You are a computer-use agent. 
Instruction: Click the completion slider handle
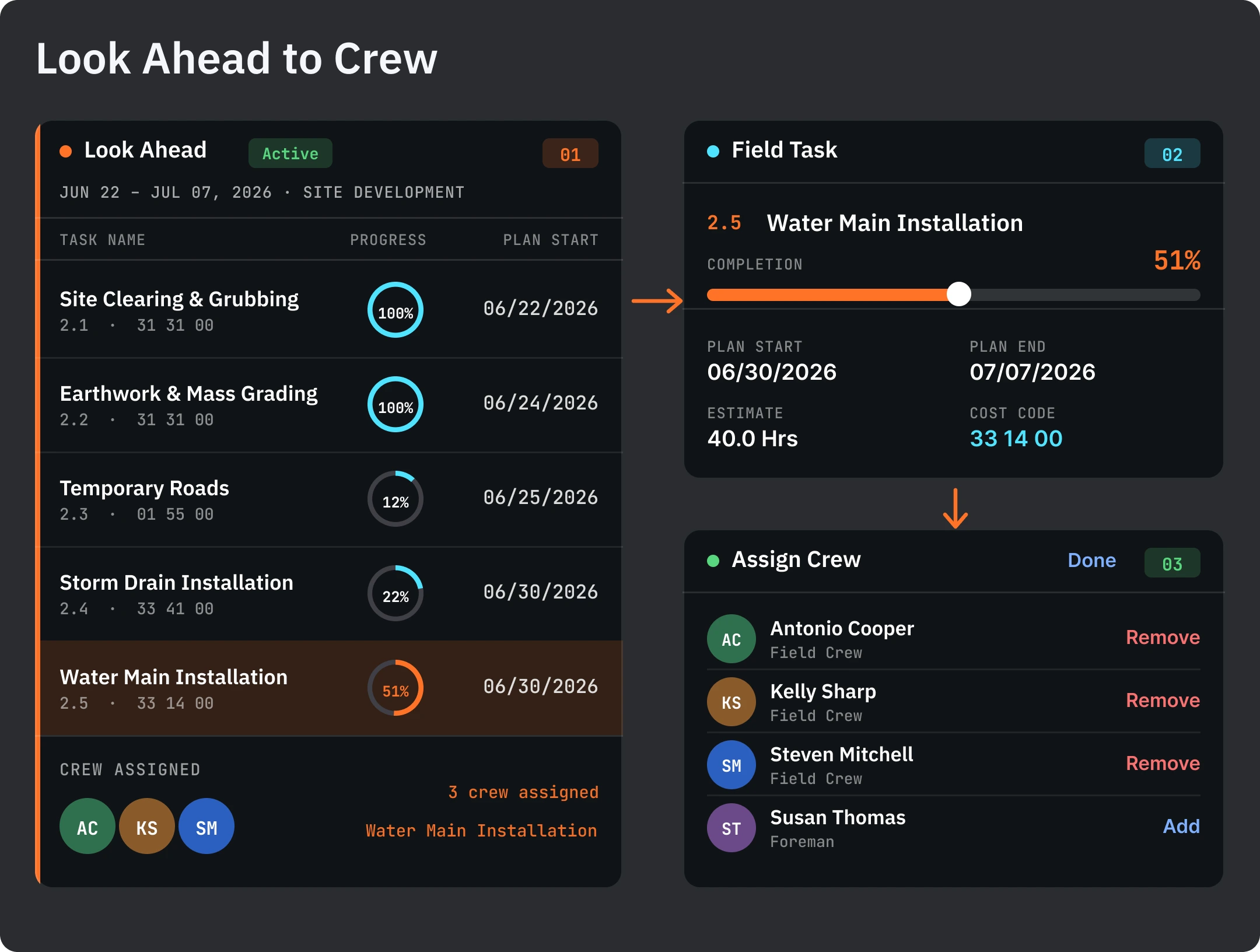click(x=958, y=294)
